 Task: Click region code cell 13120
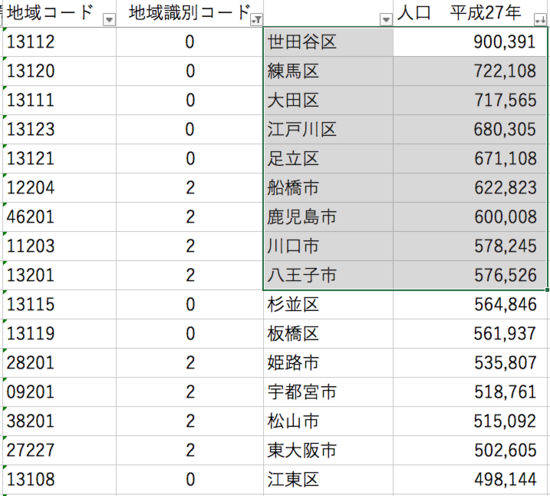[59, 71]
